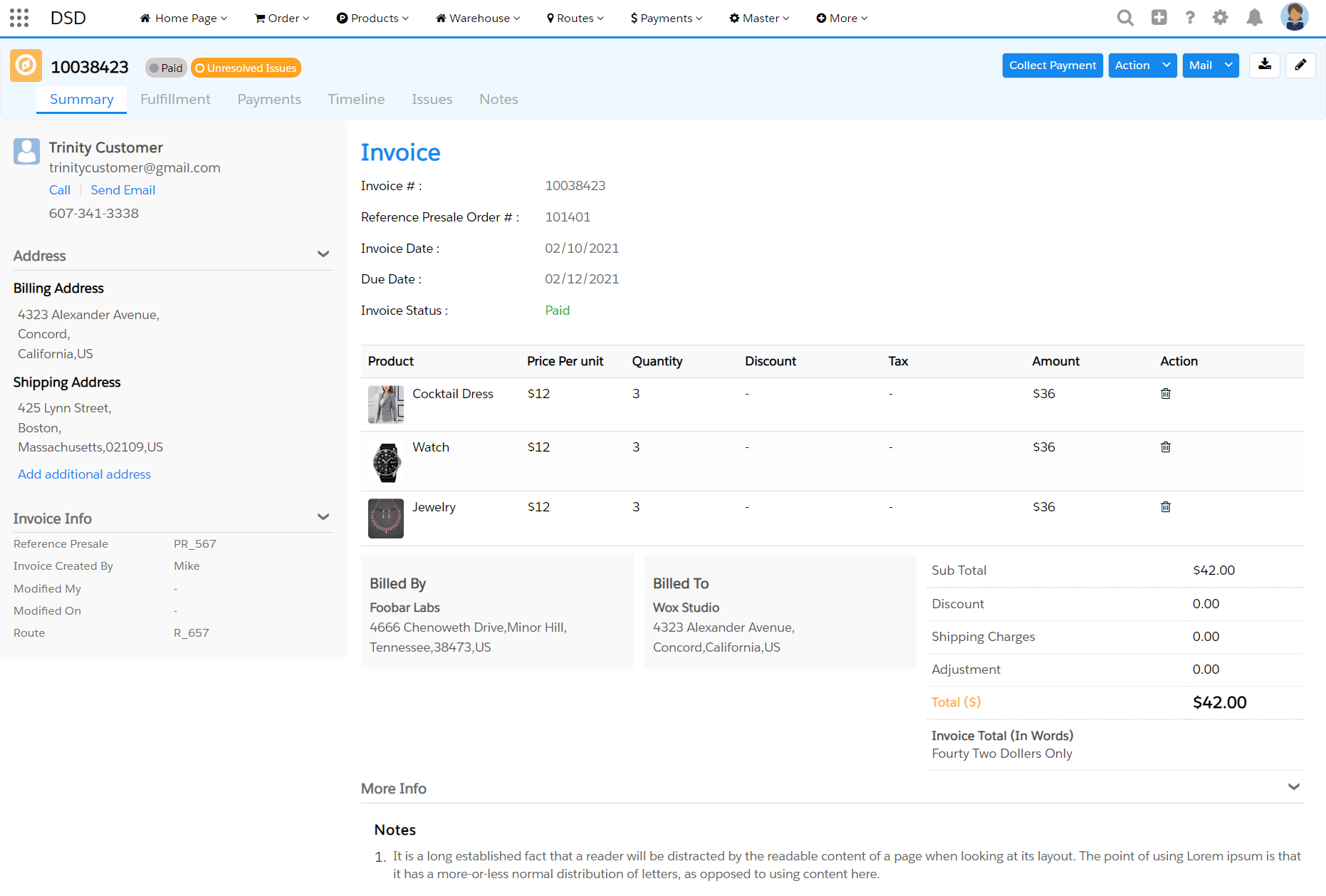Click the edit pencil icon
The height and width of the screenshot is (896, 1326).
(1300, 65)
